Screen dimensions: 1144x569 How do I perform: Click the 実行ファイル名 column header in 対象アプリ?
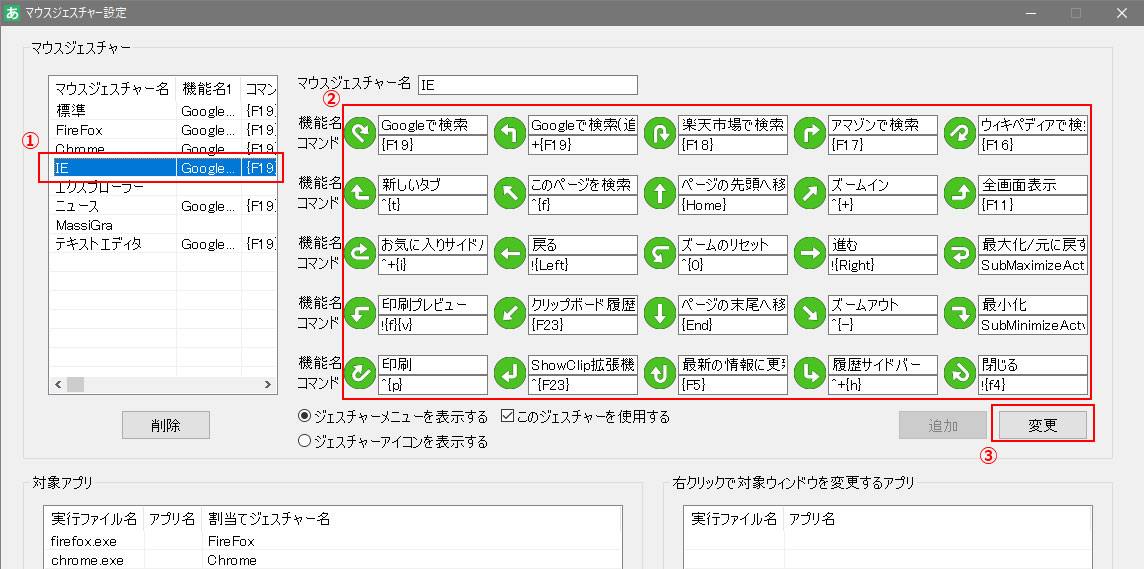pos(94,519)
